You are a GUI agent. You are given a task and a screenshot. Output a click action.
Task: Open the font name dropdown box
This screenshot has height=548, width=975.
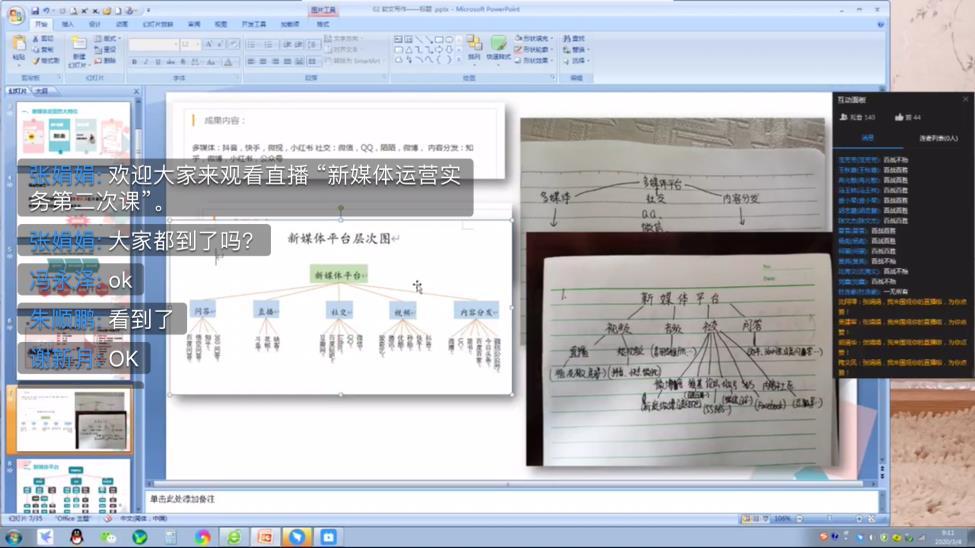tap(153, 45)
